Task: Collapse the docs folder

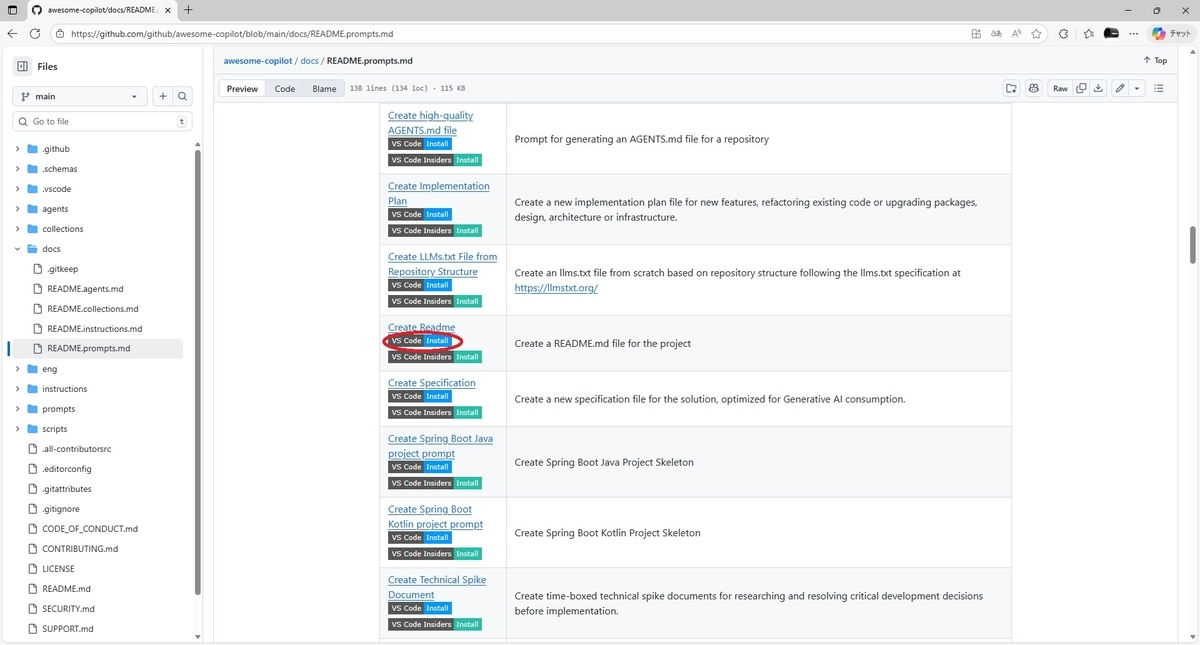Action: 17,249
